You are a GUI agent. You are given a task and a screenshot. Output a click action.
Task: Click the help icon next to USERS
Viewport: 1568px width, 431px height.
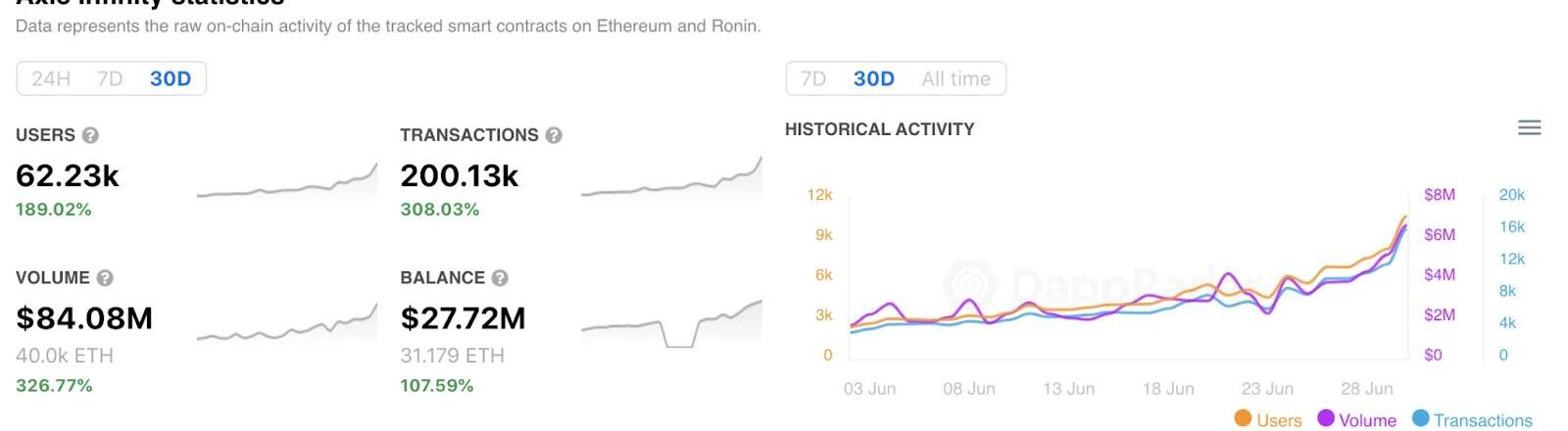[90, 135]
